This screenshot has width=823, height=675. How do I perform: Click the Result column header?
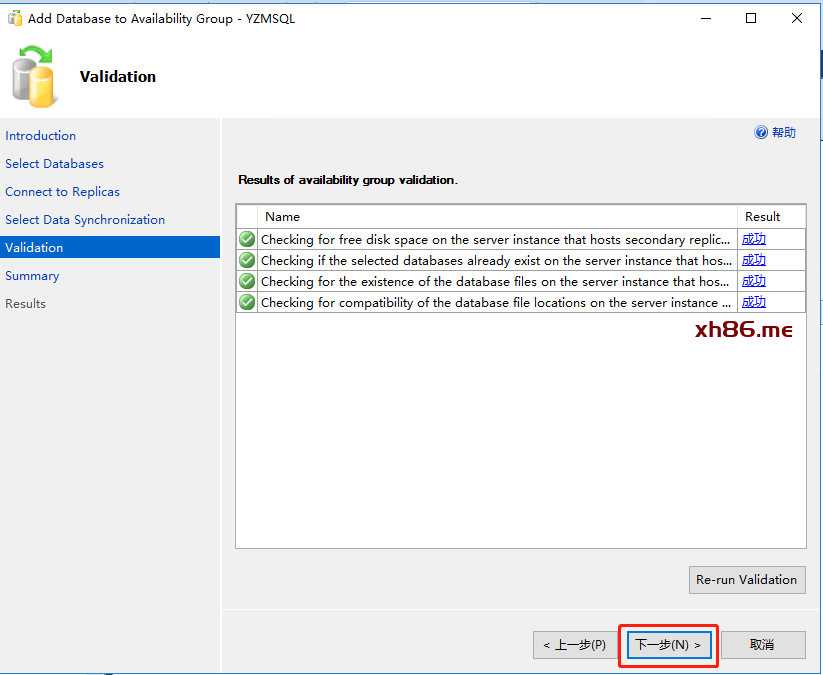(x=762, y=216)
